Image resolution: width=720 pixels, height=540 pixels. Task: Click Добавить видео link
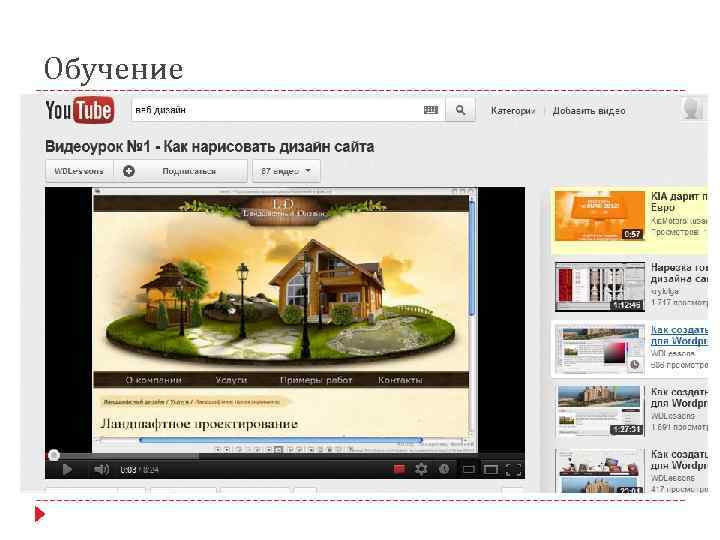point(589,111)
